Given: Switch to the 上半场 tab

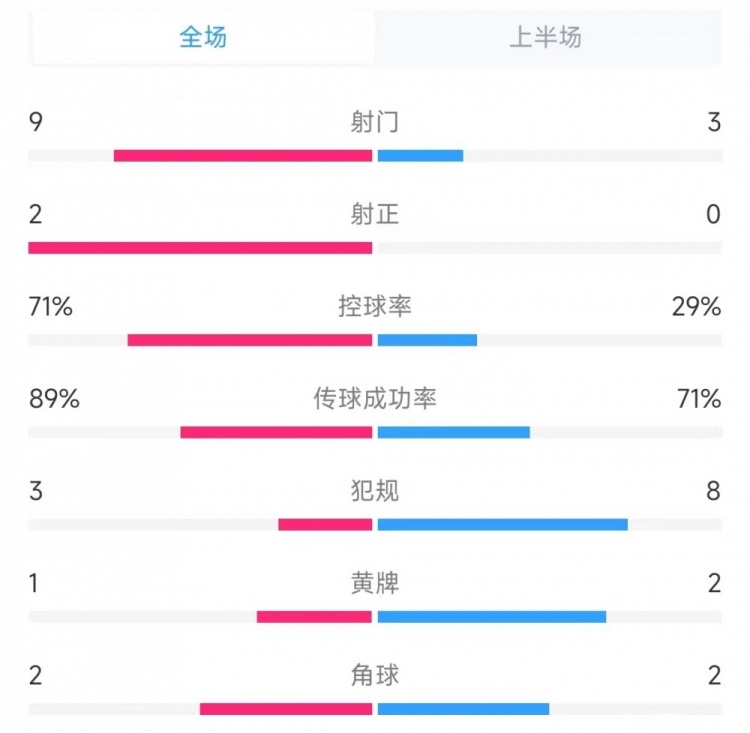Looking at the screenshot, I should [546, 37].
